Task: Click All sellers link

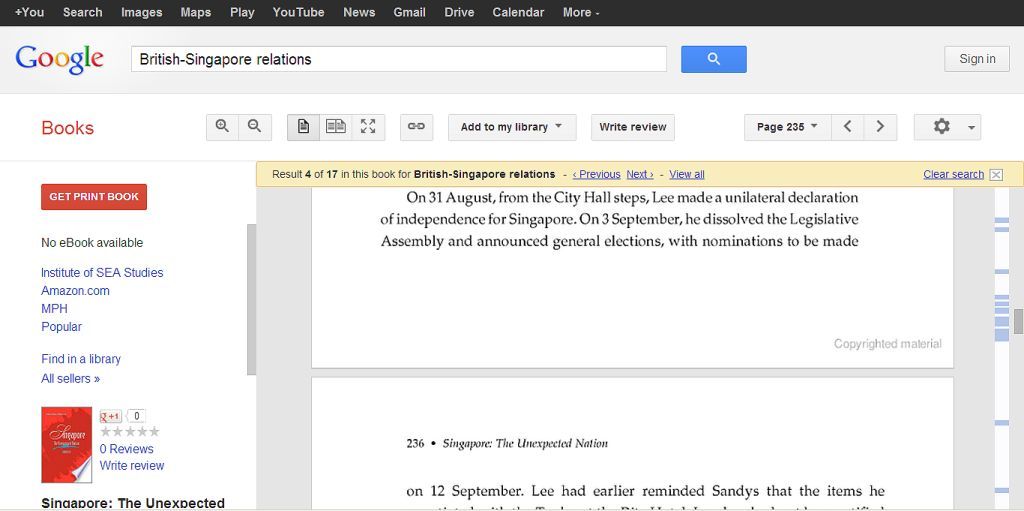Action: tap(71, 378)
